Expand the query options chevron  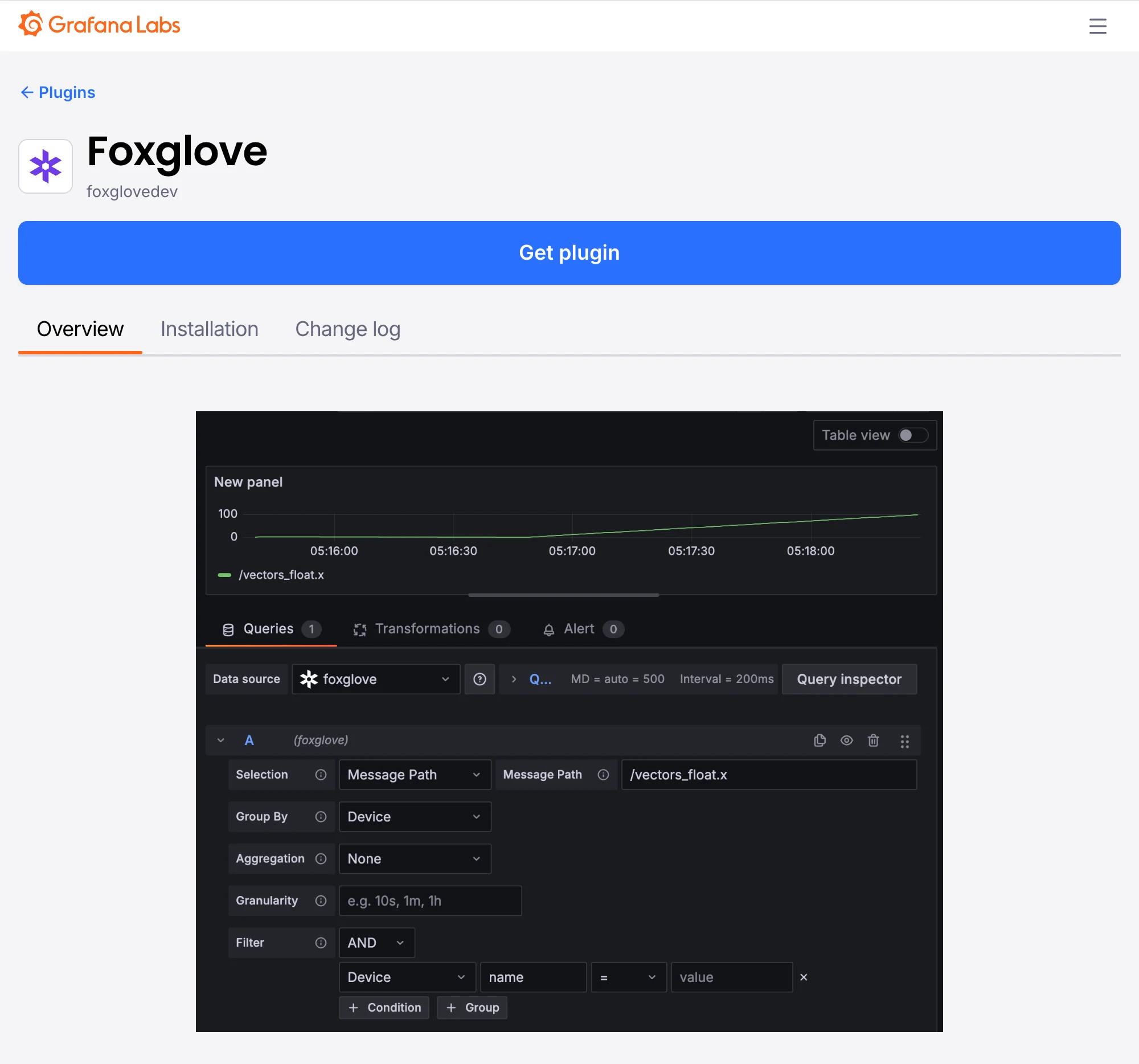[514, 679]
